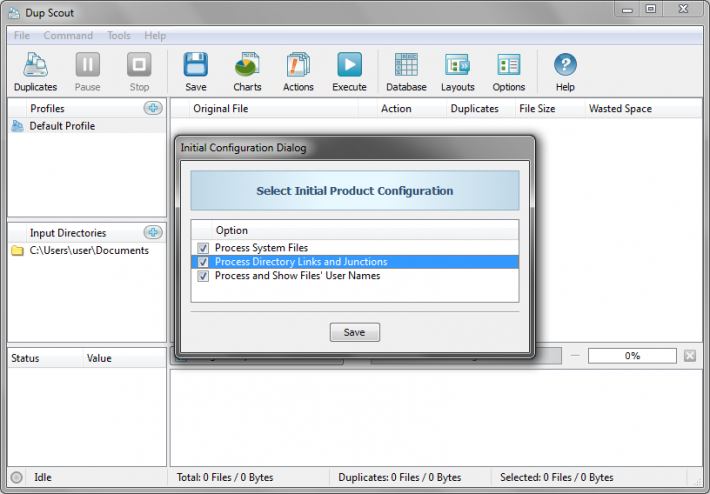Select the 'Process System Files' row text
The width and height of the screenshot is (710, 494).
pyautogui.click(x=261, y=248)
